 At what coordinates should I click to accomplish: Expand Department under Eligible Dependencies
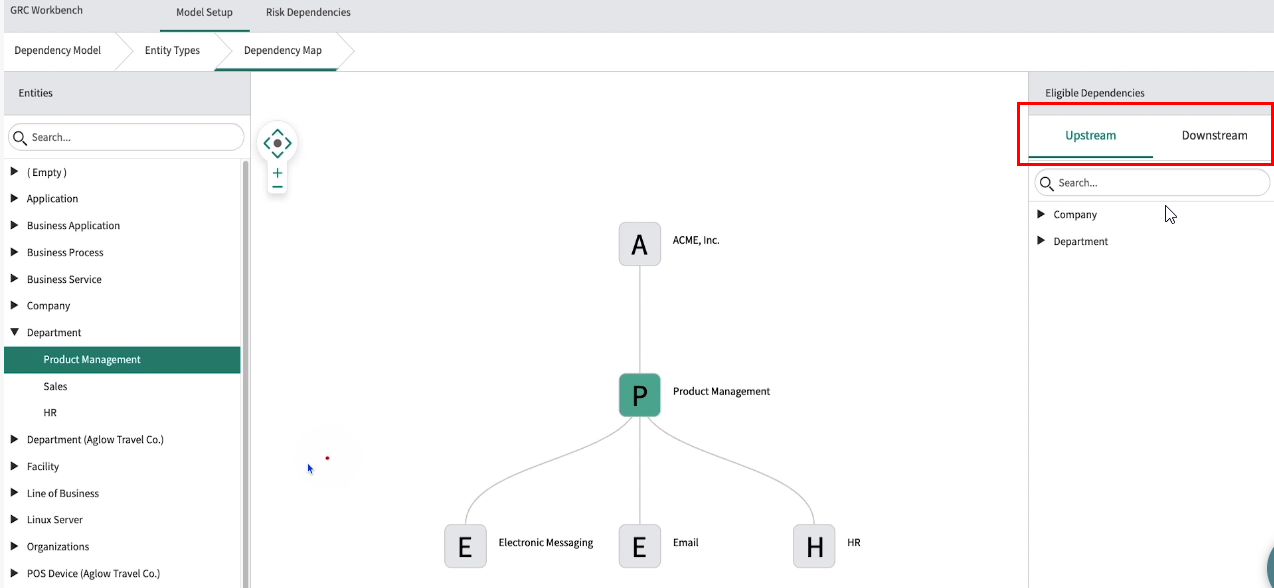point(1041,242)
